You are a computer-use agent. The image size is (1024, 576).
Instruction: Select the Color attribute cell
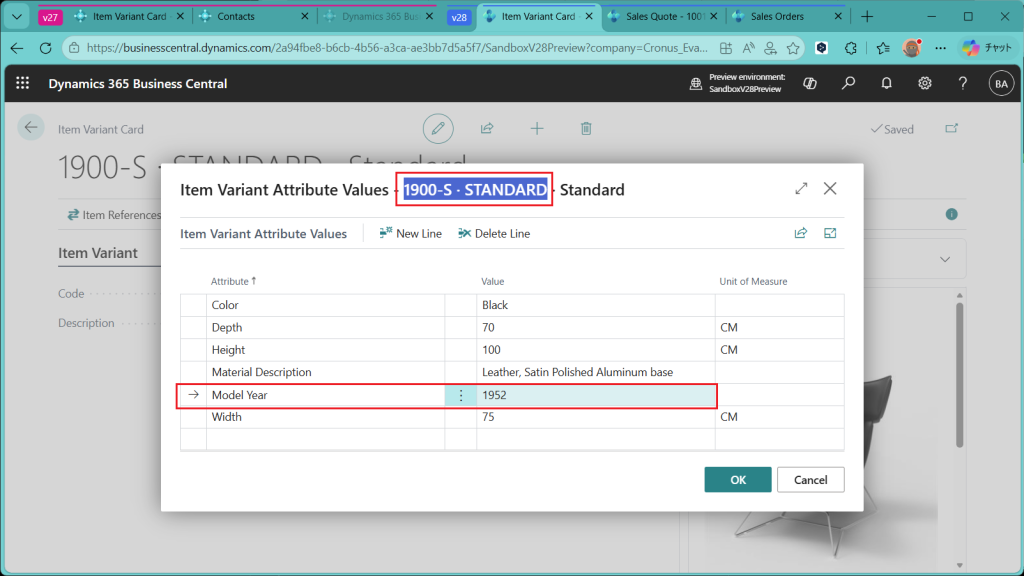[x=325, y=305]
